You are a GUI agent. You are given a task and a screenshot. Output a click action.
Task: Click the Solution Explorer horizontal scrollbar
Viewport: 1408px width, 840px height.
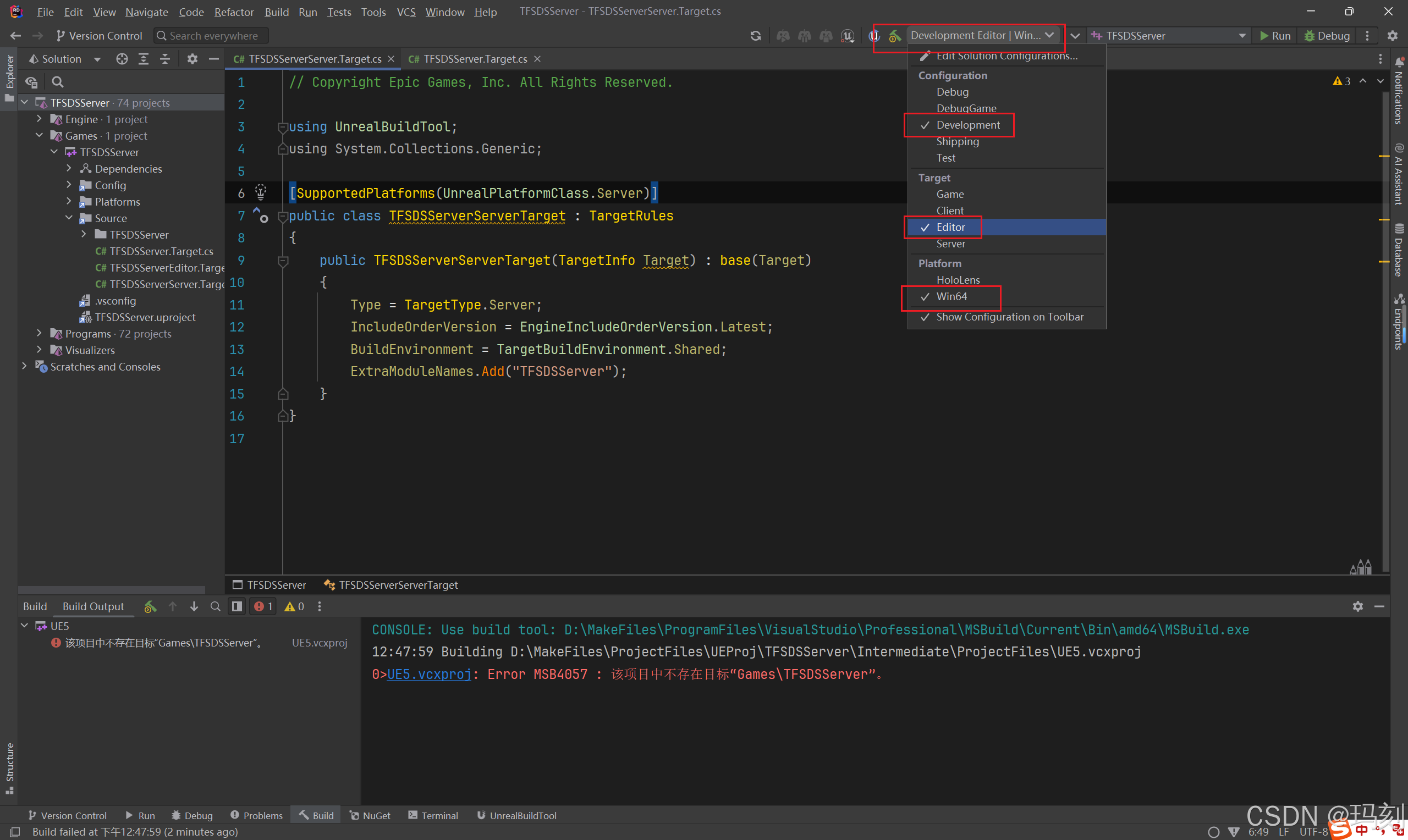[x=112, y=589]
